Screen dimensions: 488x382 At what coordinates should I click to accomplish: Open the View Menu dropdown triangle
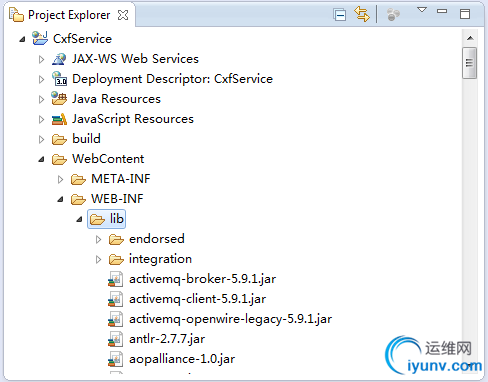tap(422, 10)
